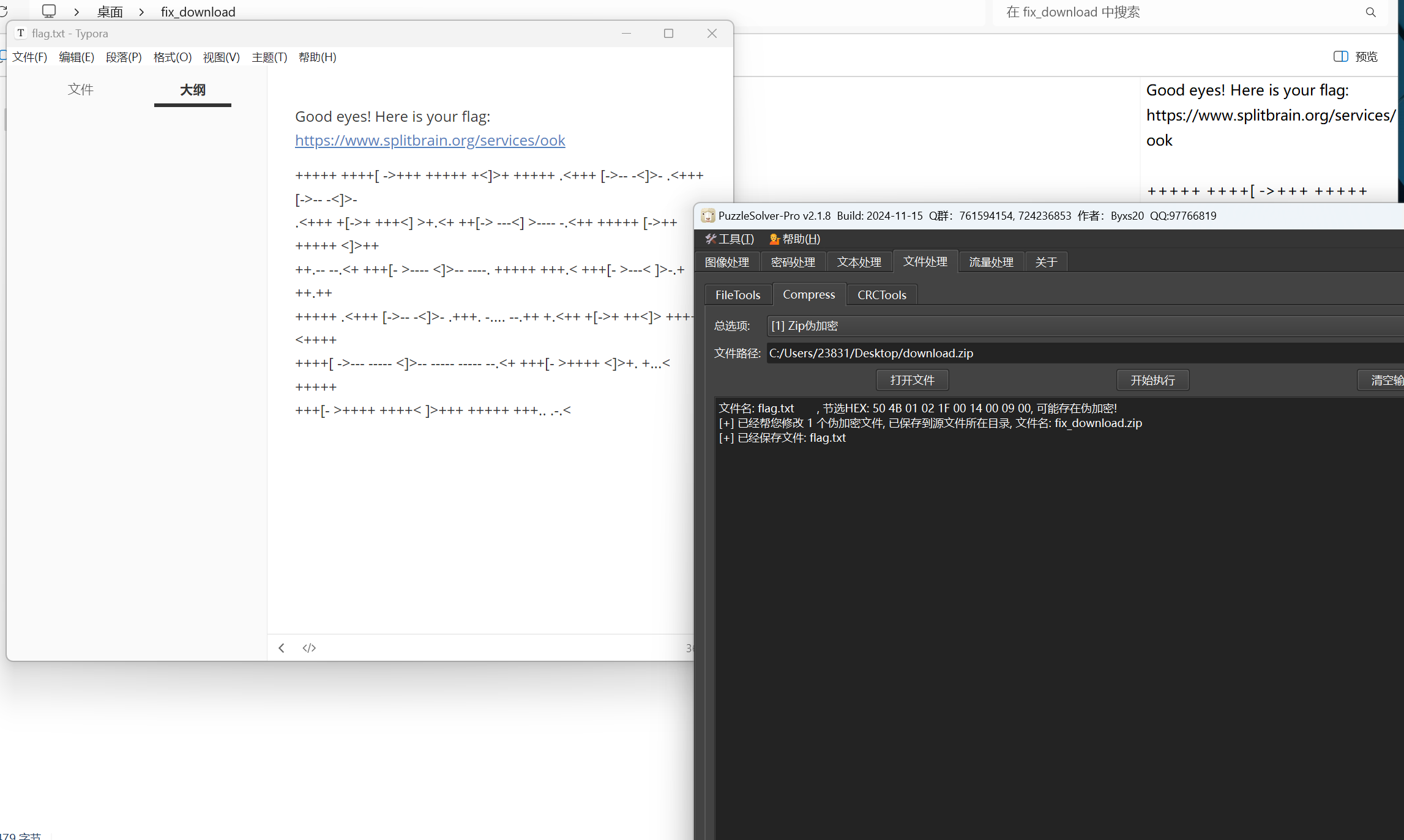The image size is (1404, 840).
Task: Open the 帮助(H) menu in Typora
Action: (x=317, y=58)
